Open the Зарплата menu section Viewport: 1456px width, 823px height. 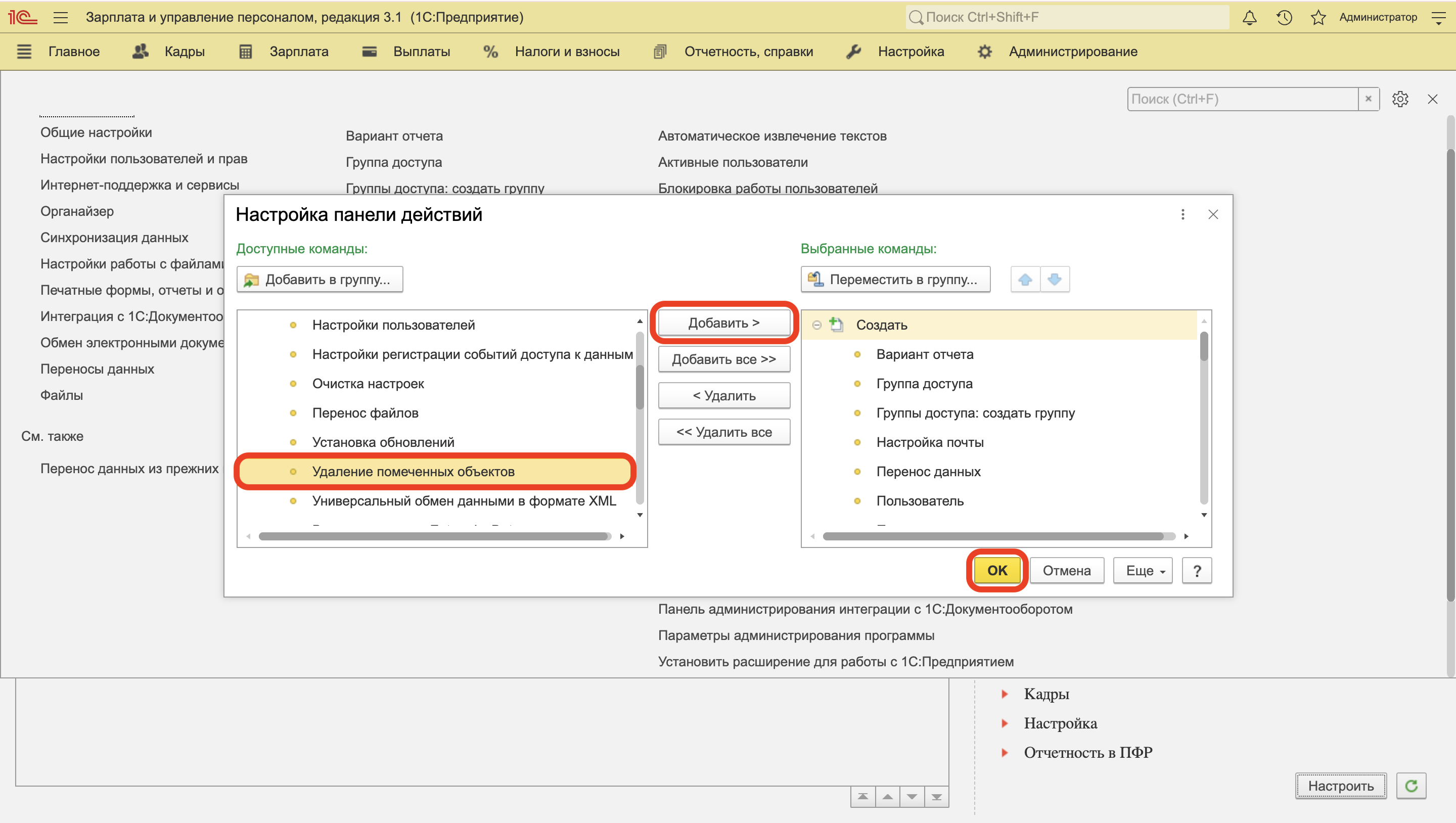point(298,52)
